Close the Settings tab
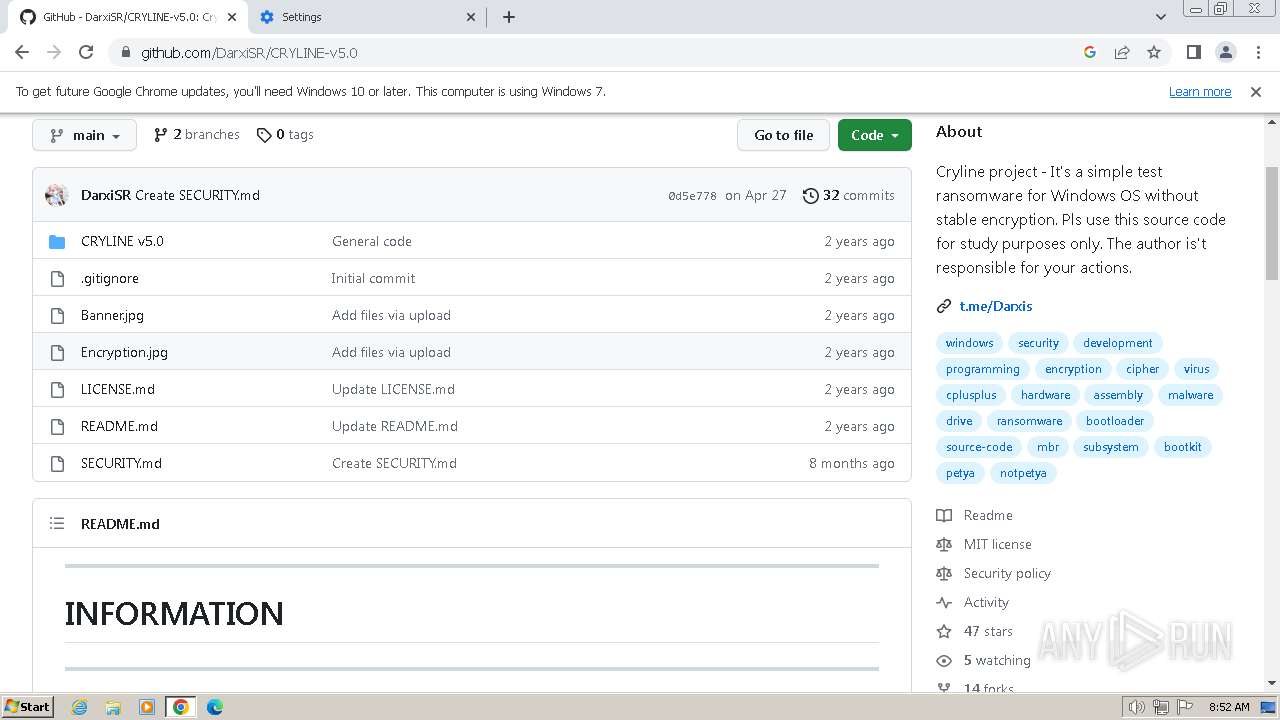Image resolution: width=1280 pixels, height=720 pixels. click(x=472, y=17)
